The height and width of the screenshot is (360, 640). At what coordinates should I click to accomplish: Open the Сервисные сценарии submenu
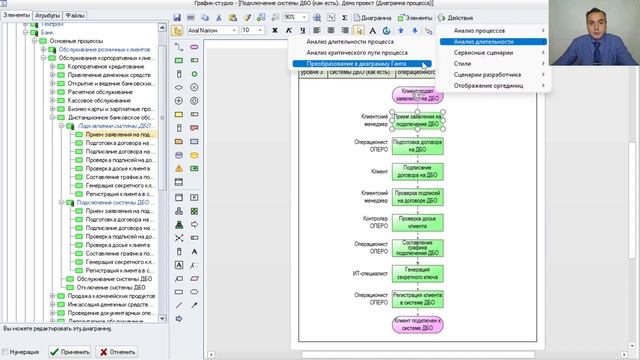[493, 53]
